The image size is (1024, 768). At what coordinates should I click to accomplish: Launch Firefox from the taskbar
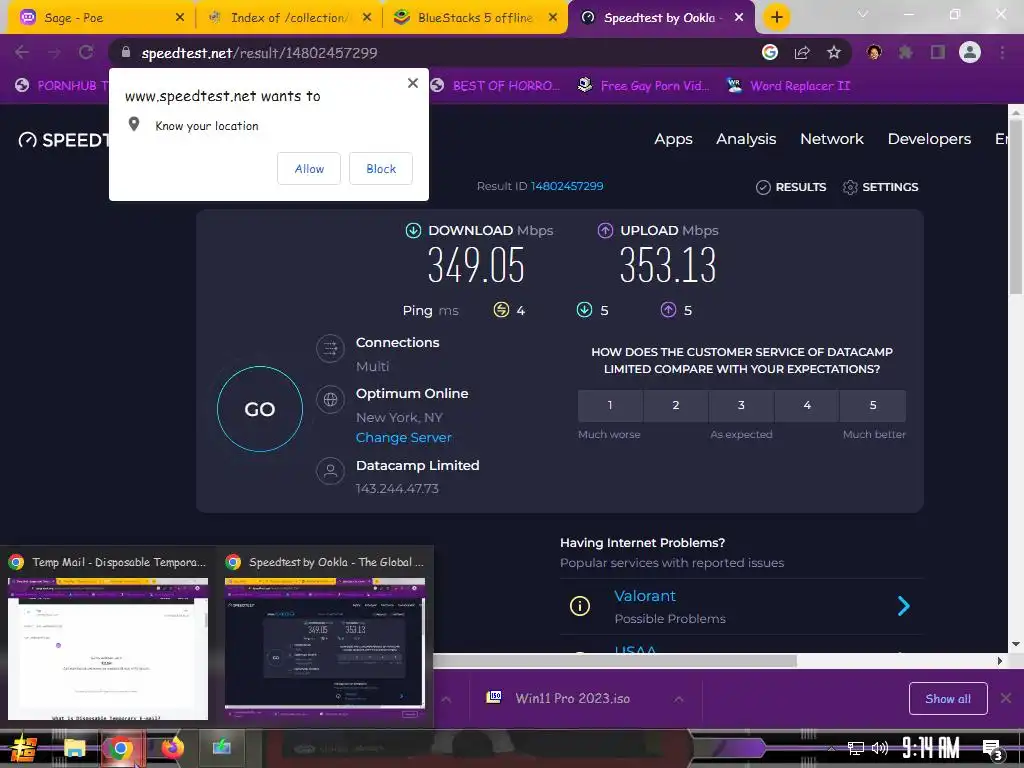pyautogui.click(x=172, y=748)
